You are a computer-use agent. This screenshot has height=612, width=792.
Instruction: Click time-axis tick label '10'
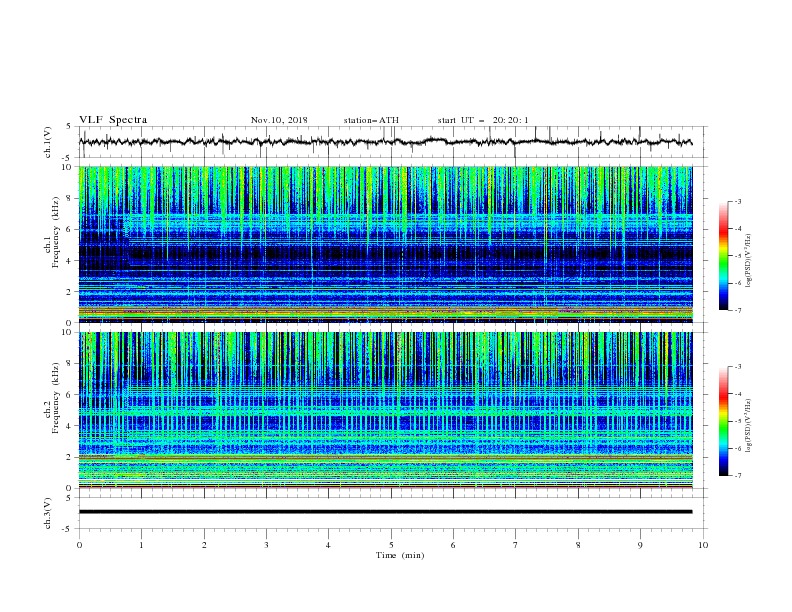[703, 545]
